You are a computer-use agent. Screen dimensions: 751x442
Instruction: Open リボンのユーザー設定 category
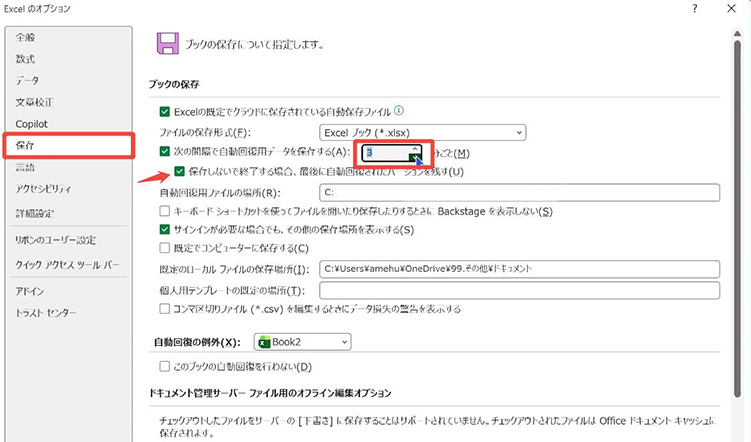56,240
